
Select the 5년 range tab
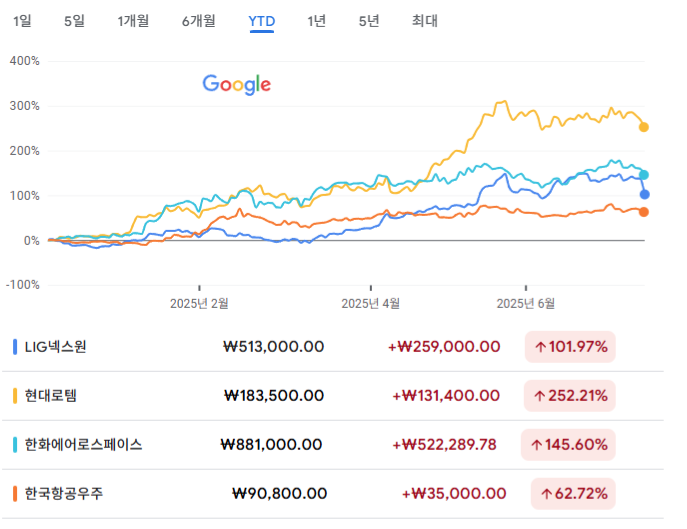pos(368,21)
